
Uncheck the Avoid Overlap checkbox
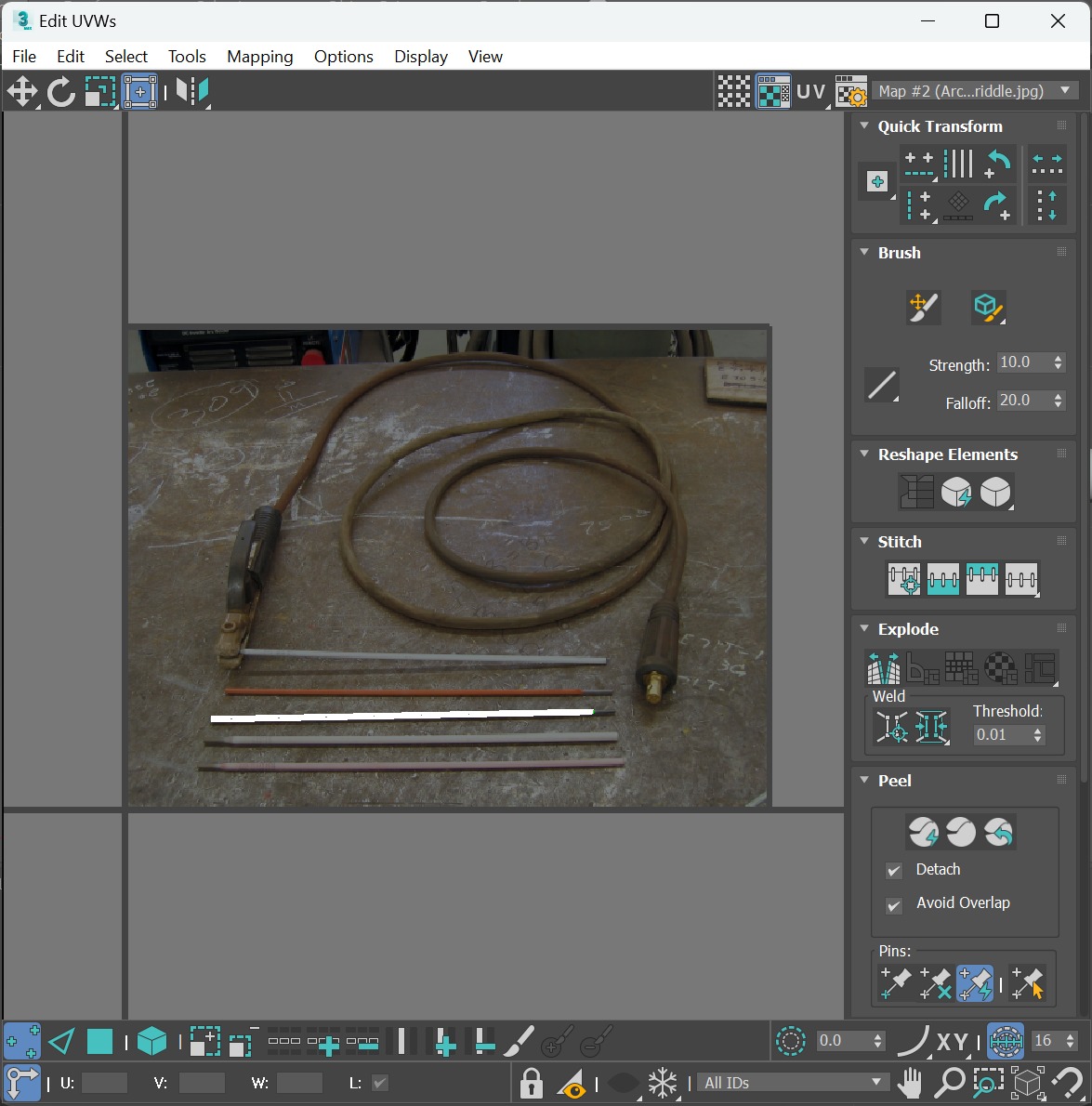tap(894, 904)
